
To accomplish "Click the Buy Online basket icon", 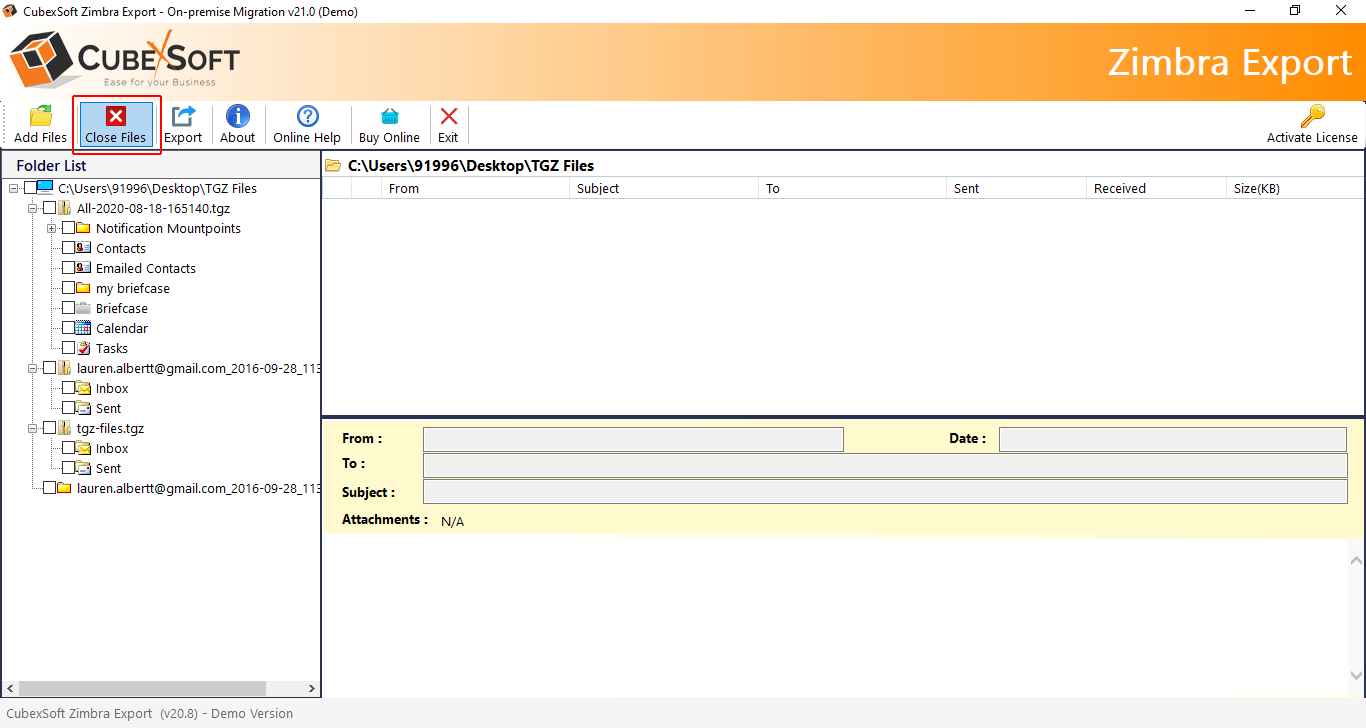I will click(x=390, y=116).
